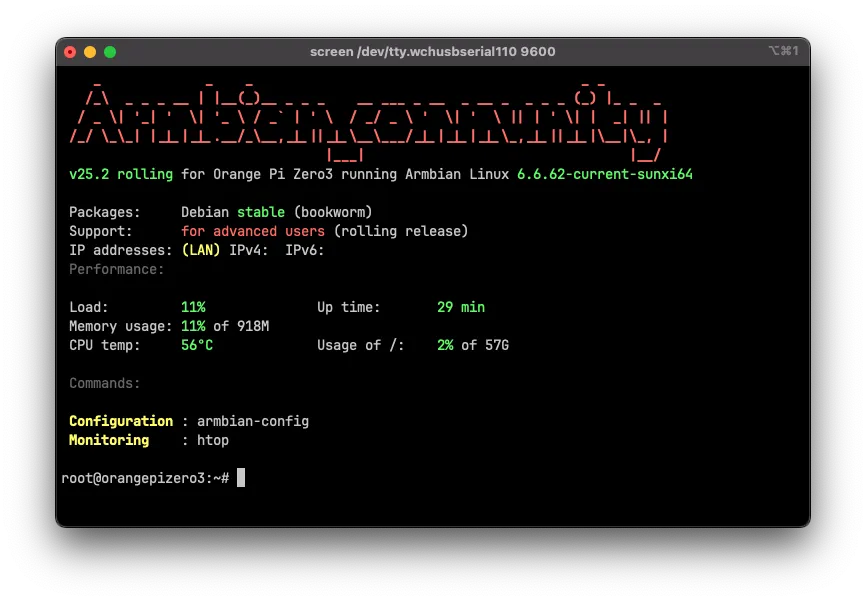
Task: Click the armbian-config configuration command
Action: click(252, 421)
